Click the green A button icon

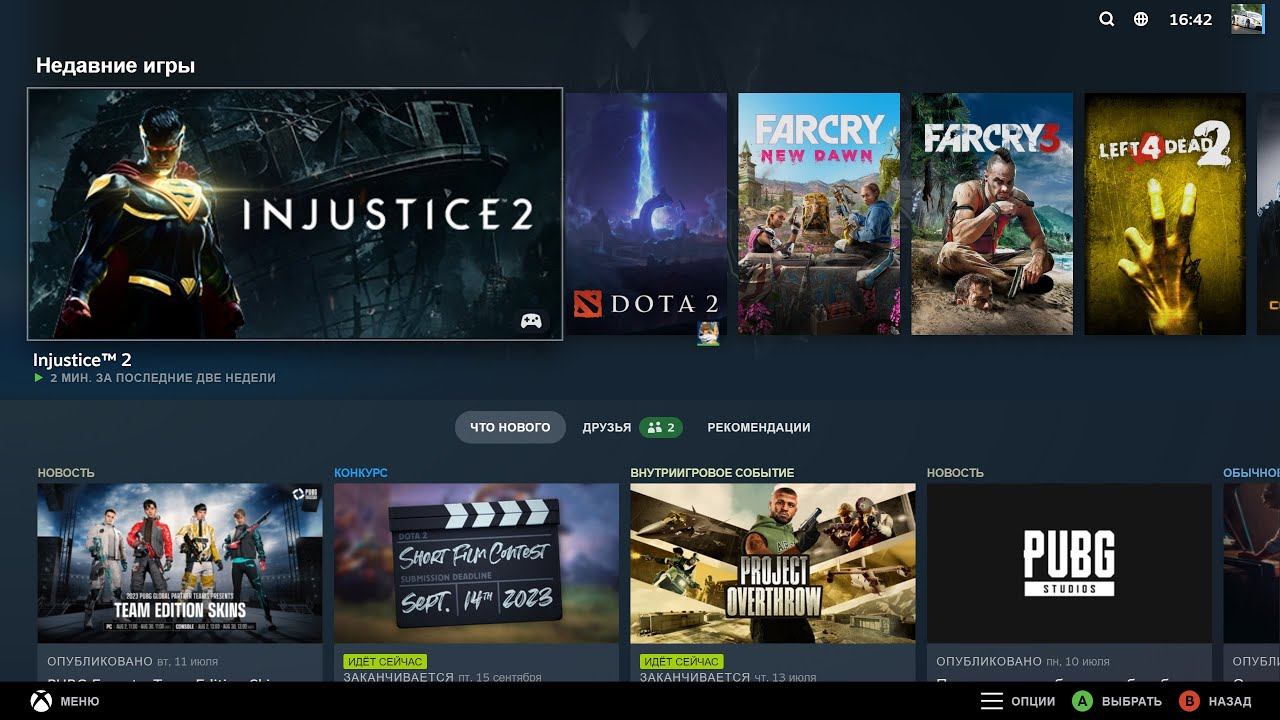click(1082, 701)
